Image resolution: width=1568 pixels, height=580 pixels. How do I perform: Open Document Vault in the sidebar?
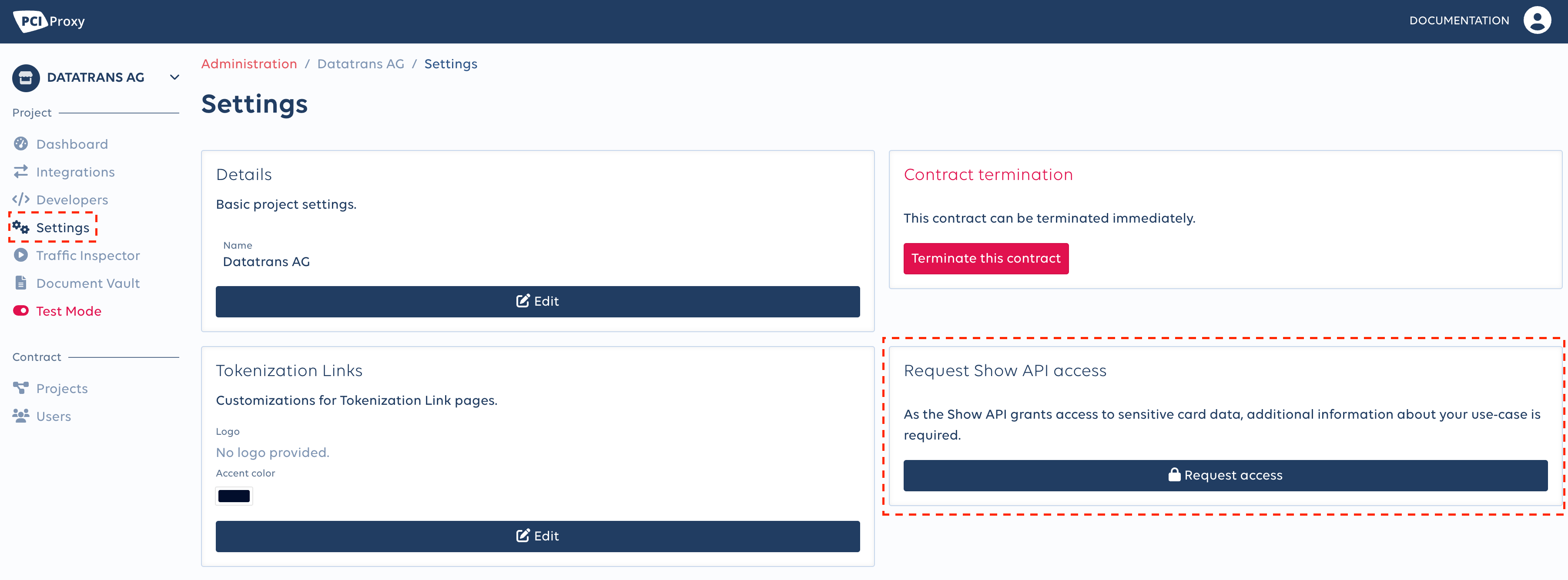(87, 283)
